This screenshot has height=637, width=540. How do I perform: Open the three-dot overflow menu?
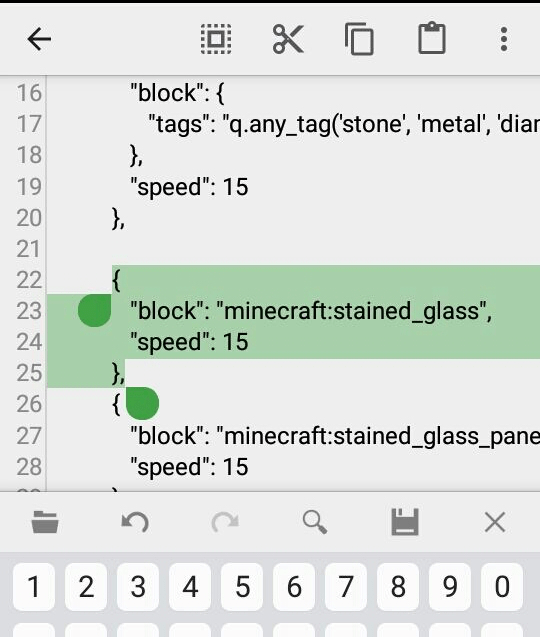point(504,39)
